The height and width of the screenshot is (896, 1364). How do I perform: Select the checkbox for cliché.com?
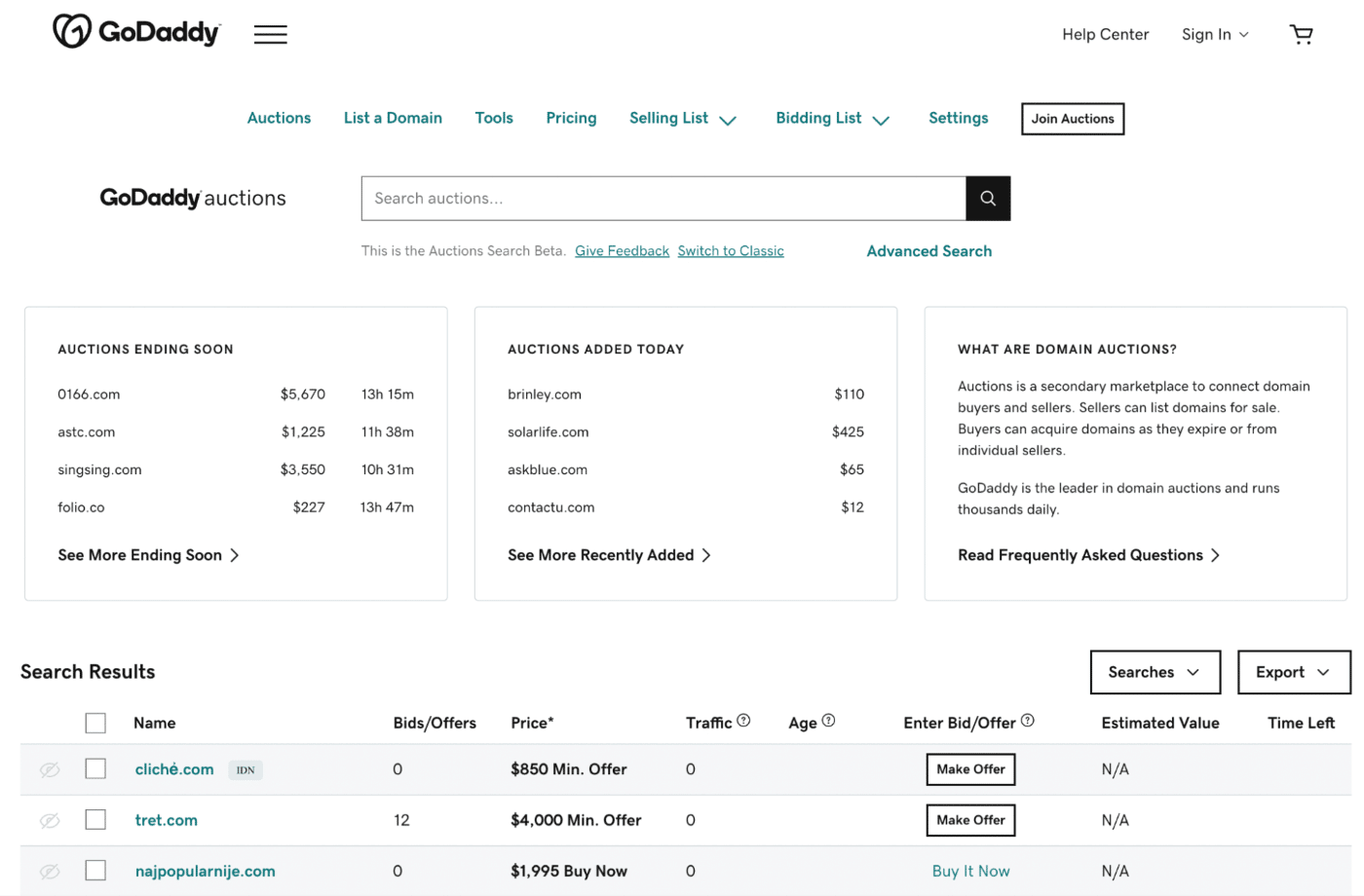[95, 768]
